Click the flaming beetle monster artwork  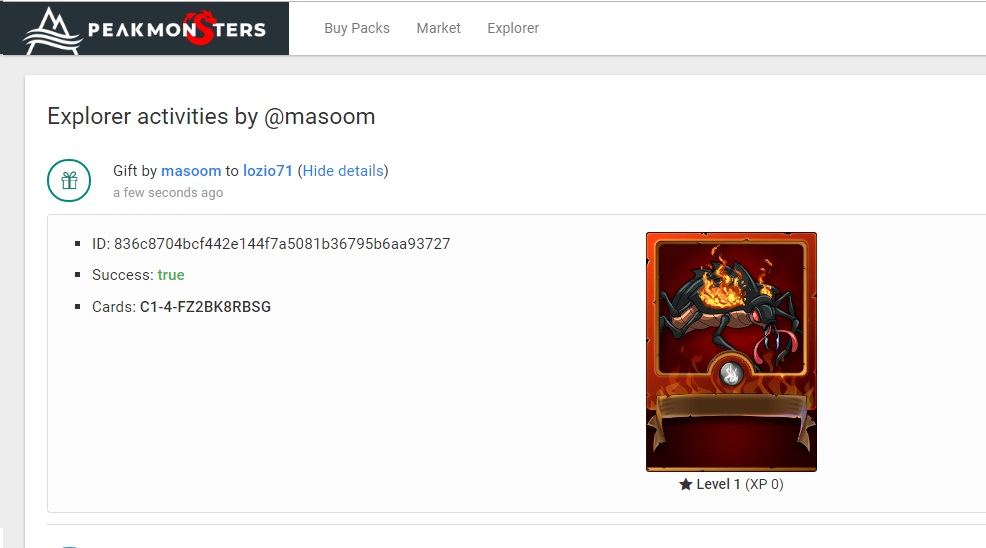click(731, 308)
